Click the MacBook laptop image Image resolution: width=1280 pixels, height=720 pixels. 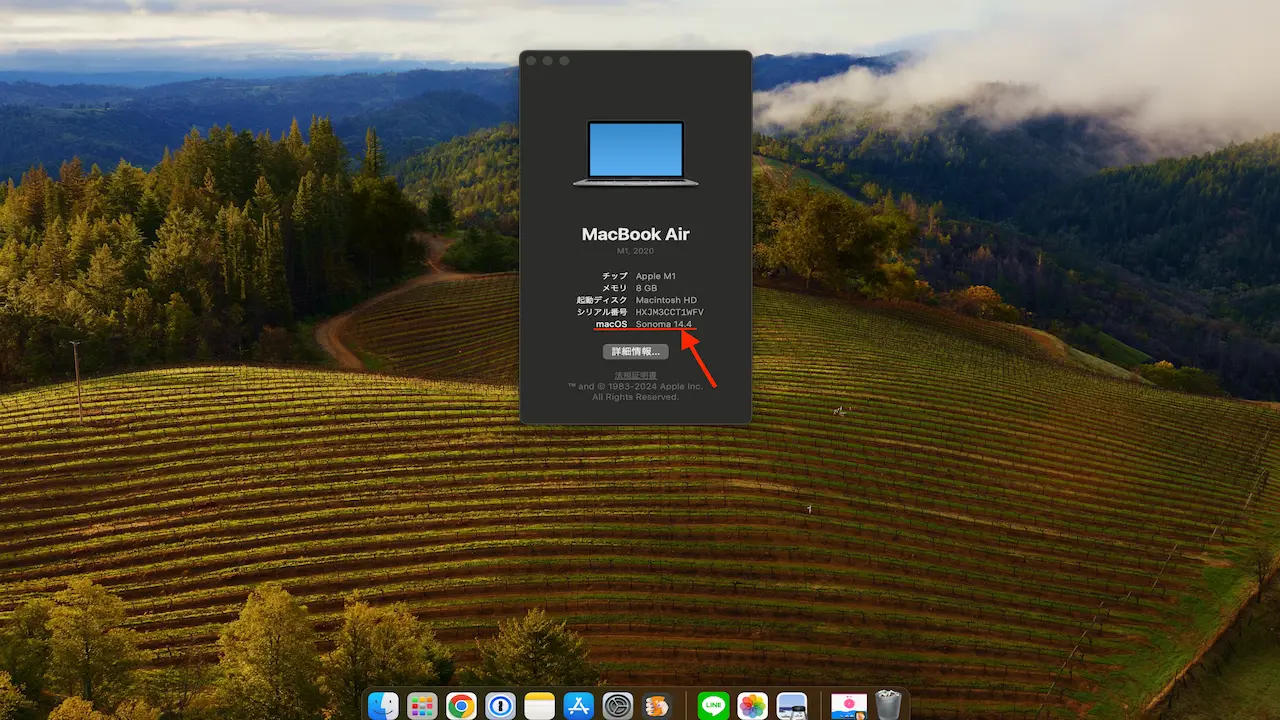[x=636, y=153]
